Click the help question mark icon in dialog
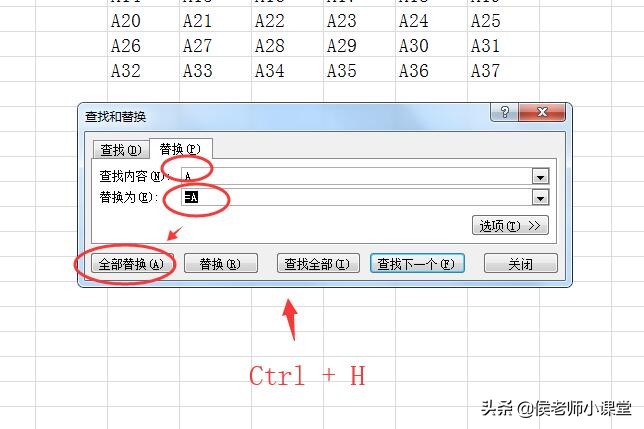 click(x=504, y=112)
